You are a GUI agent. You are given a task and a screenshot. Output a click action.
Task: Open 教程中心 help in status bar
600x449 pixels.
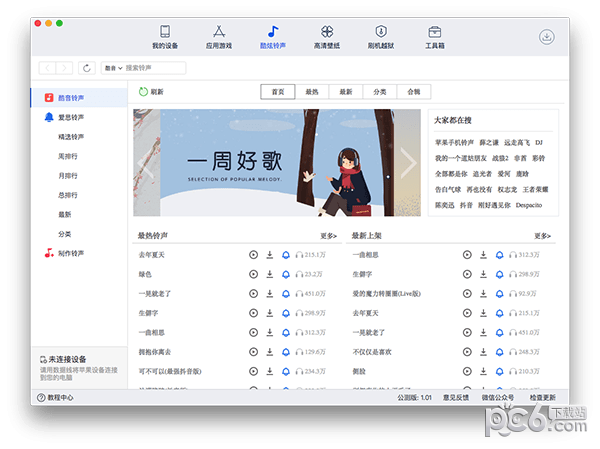55,398
